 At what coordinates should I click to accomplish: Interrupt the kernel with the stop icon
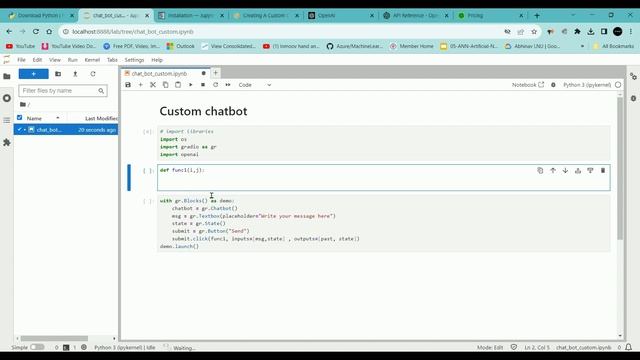click(x=203, y=85)
